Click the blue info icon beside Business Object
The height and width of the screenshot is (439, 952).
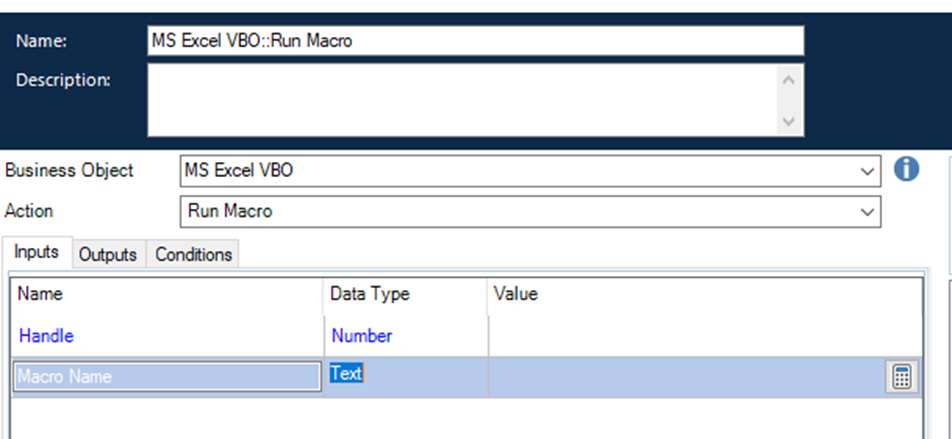click(906, 169)
